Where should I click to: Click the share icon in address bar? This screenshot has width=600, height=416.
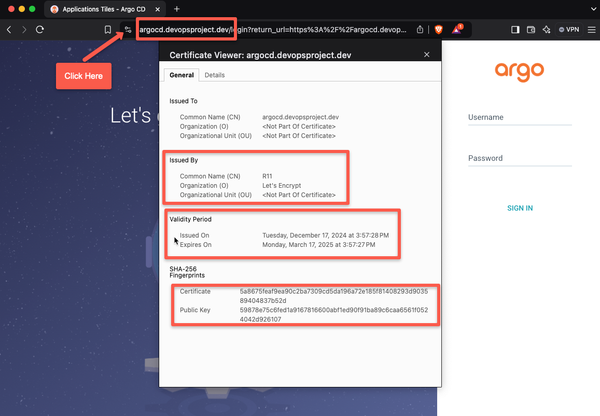point(420,30)
